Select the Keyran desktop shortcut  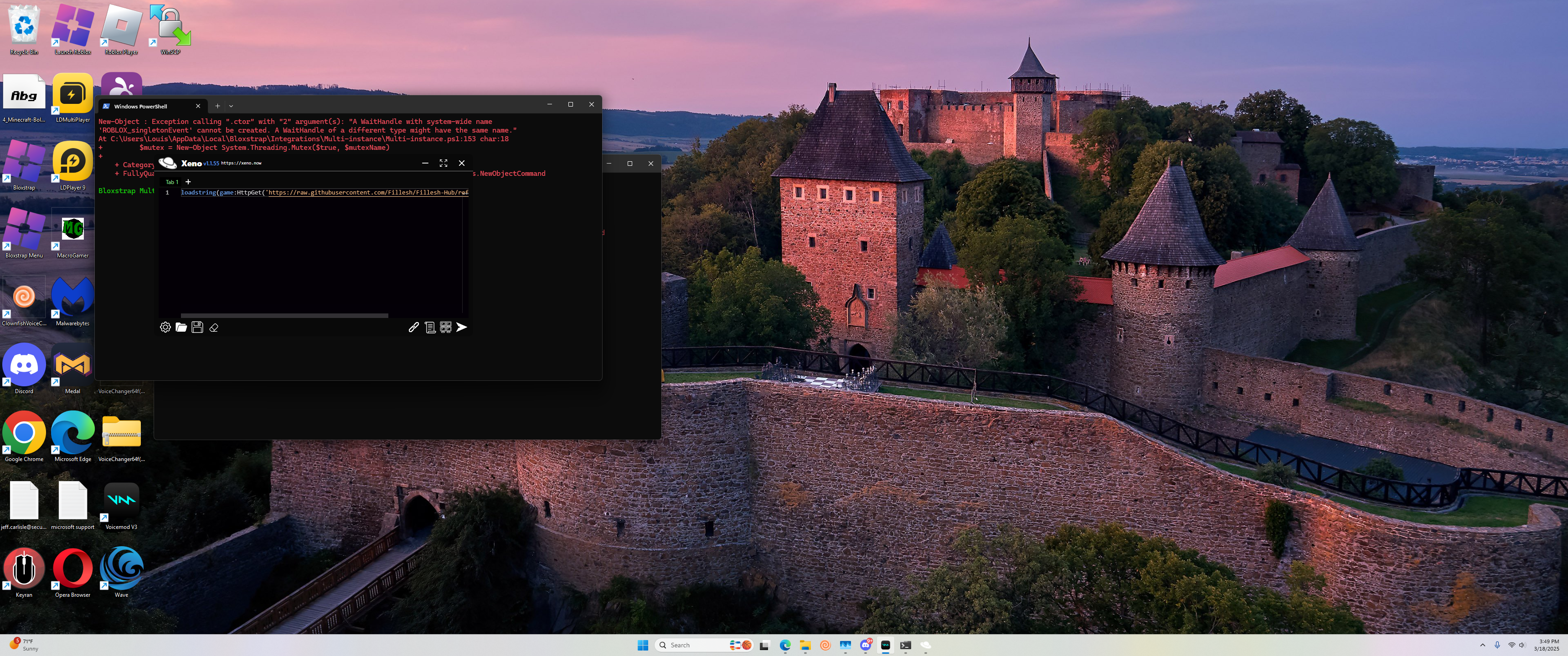click(x=24, y=573)
